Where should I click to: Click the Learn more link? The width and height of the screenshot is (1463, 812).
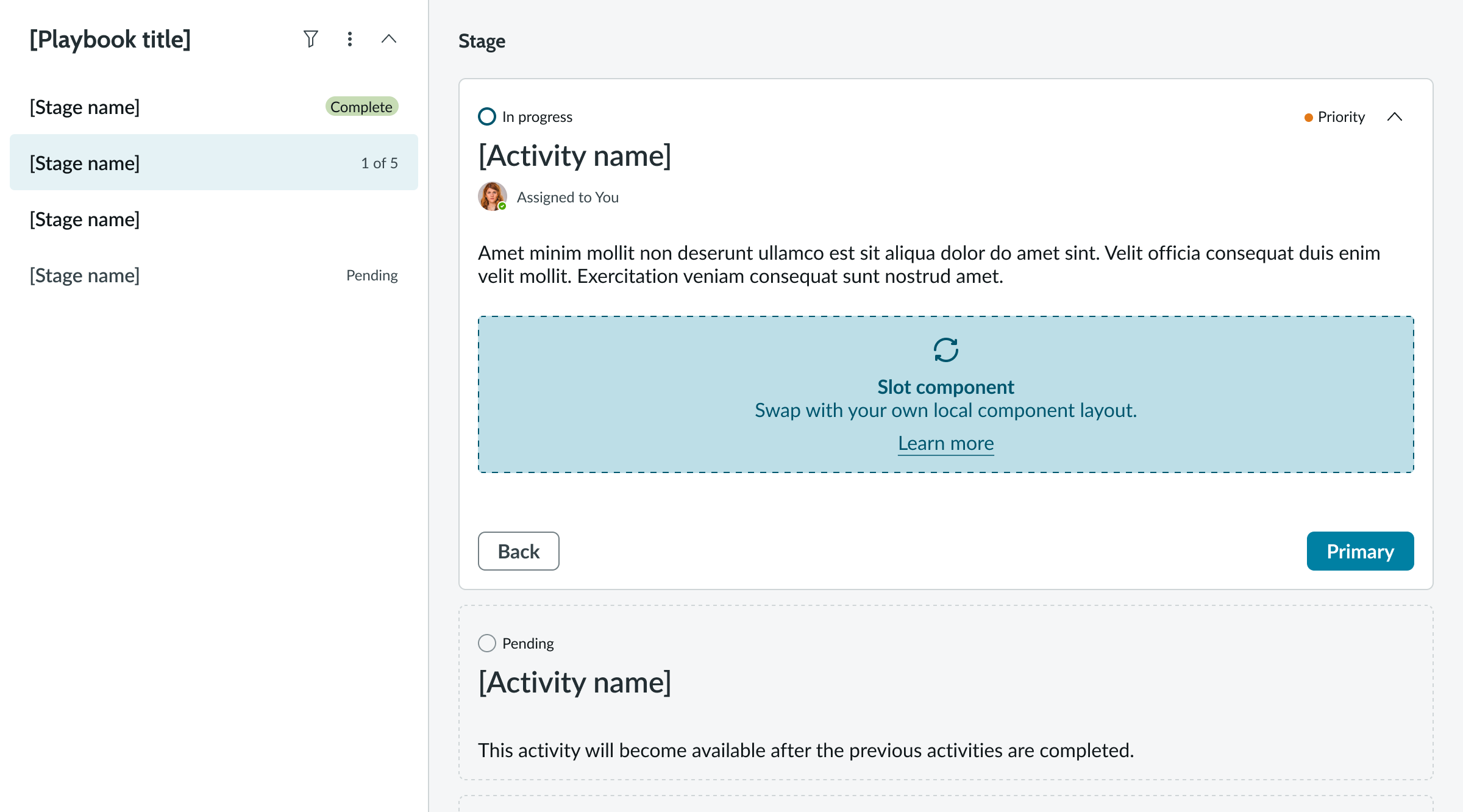pos(945,443)
